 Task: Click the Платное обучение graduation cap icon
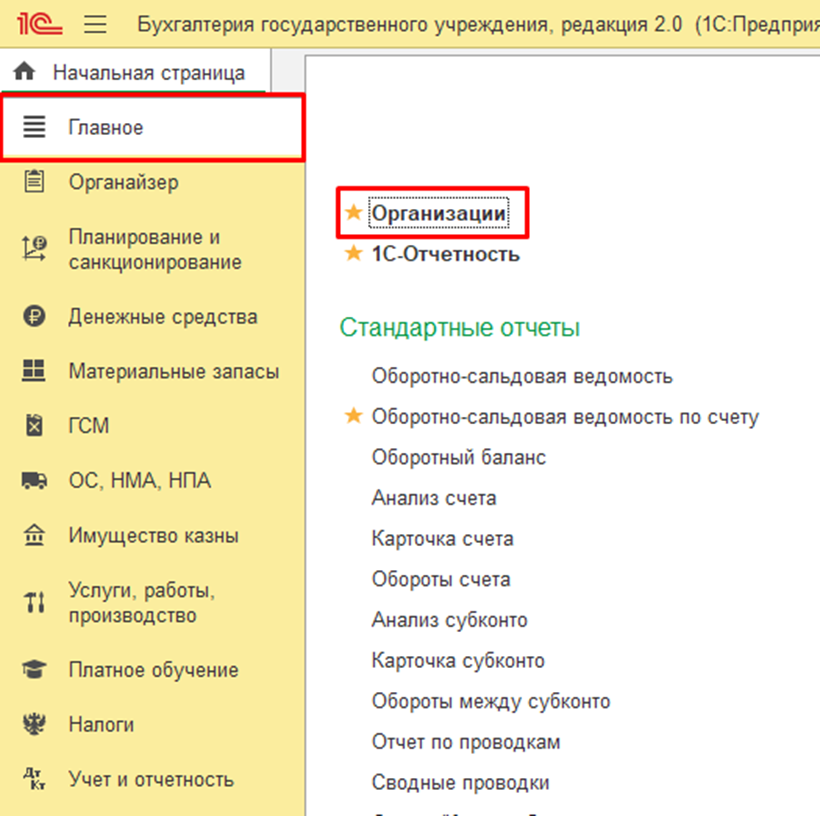[34, 669]
